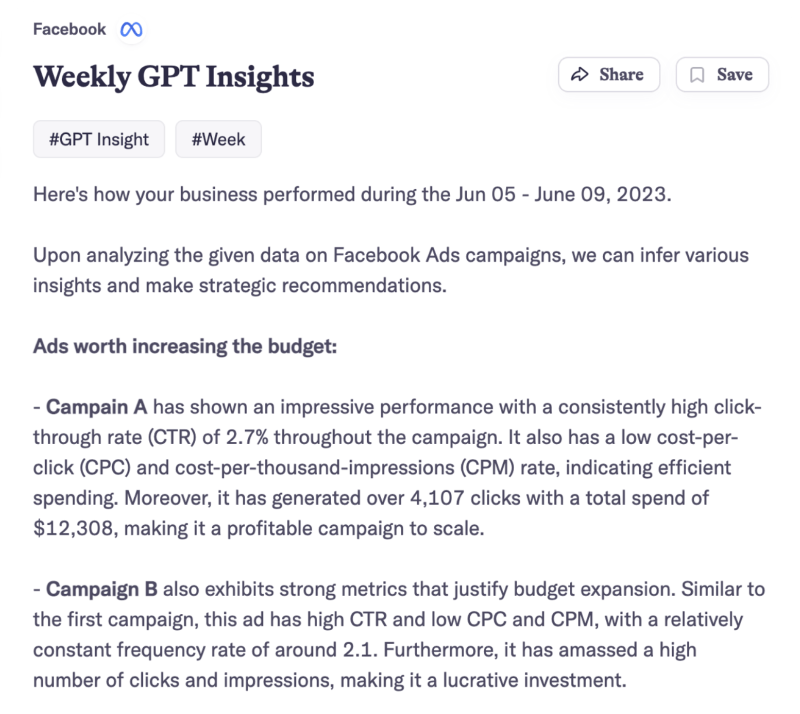Click the 'lucrative investment' closing phrase
Screen dimensions: 800x714
click(538, 681)
